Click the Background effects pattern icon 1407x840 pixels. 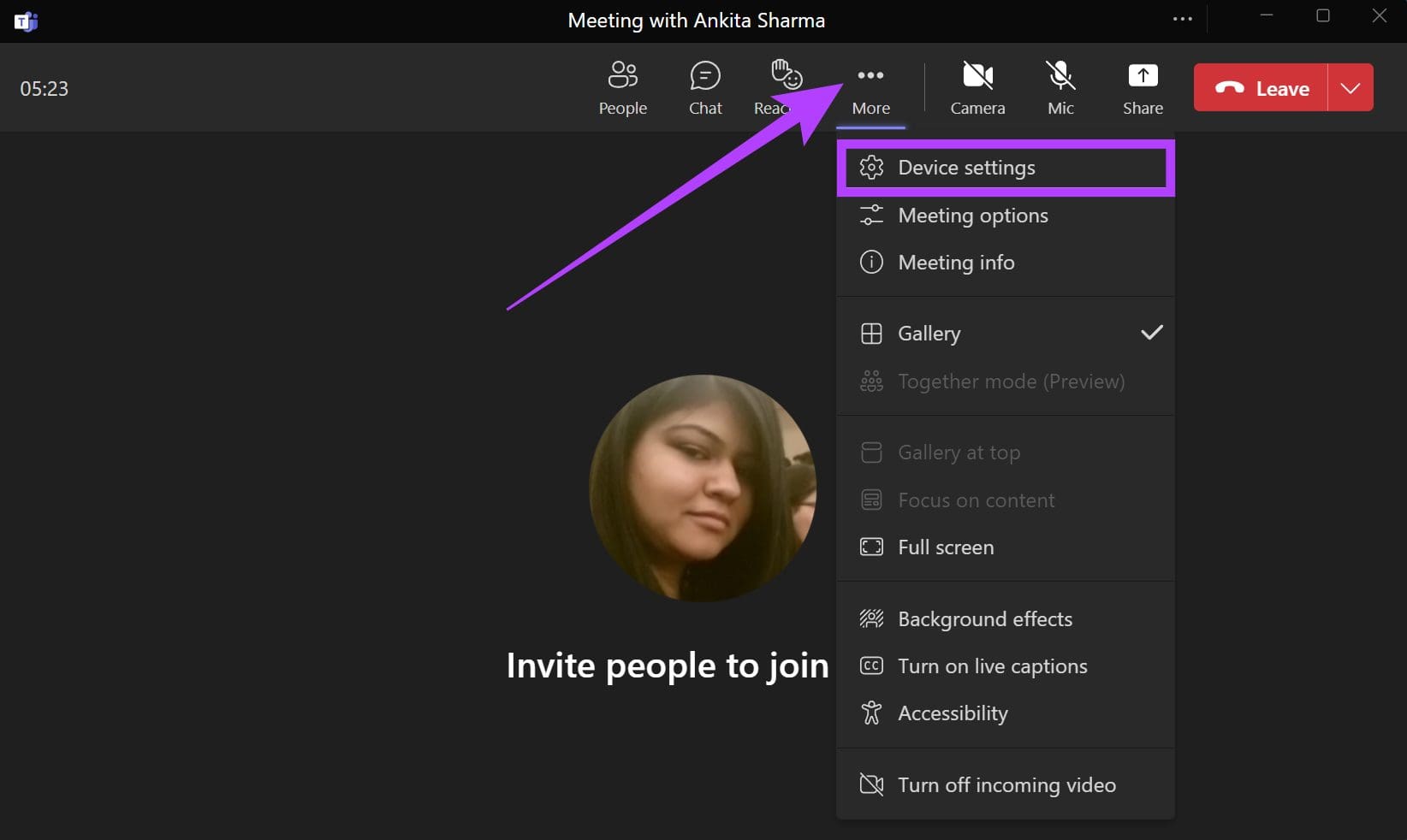coord(871,618)
